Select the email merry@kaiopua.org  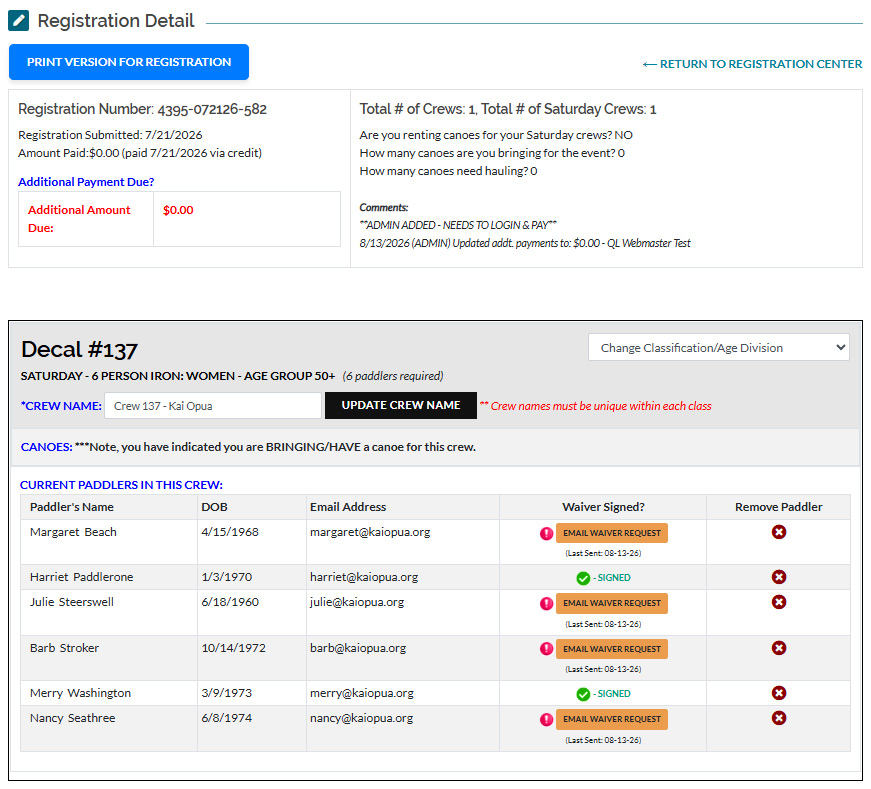coord(362,693)
